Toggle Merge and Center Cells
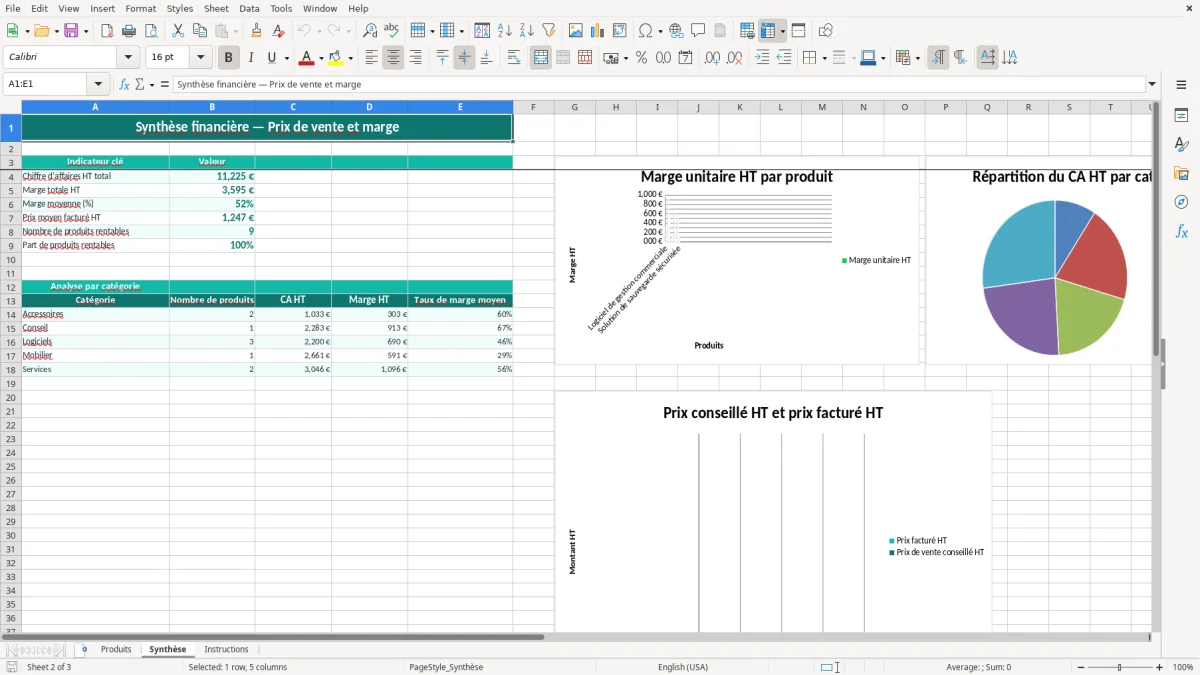Viewport: 1200px width, 675px height. click(541, 58)
